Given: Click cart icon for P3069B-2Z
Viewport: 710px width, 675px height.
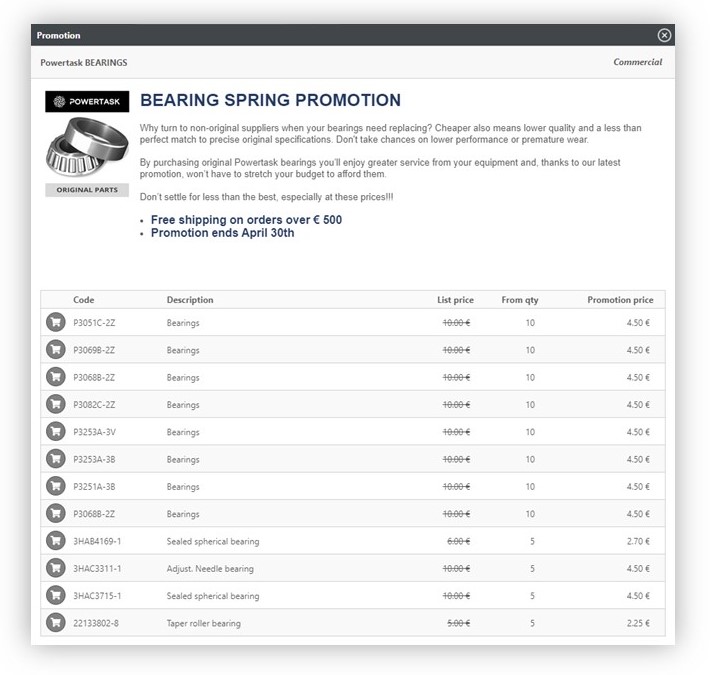Looking at the screenshot, I should 56,350.
